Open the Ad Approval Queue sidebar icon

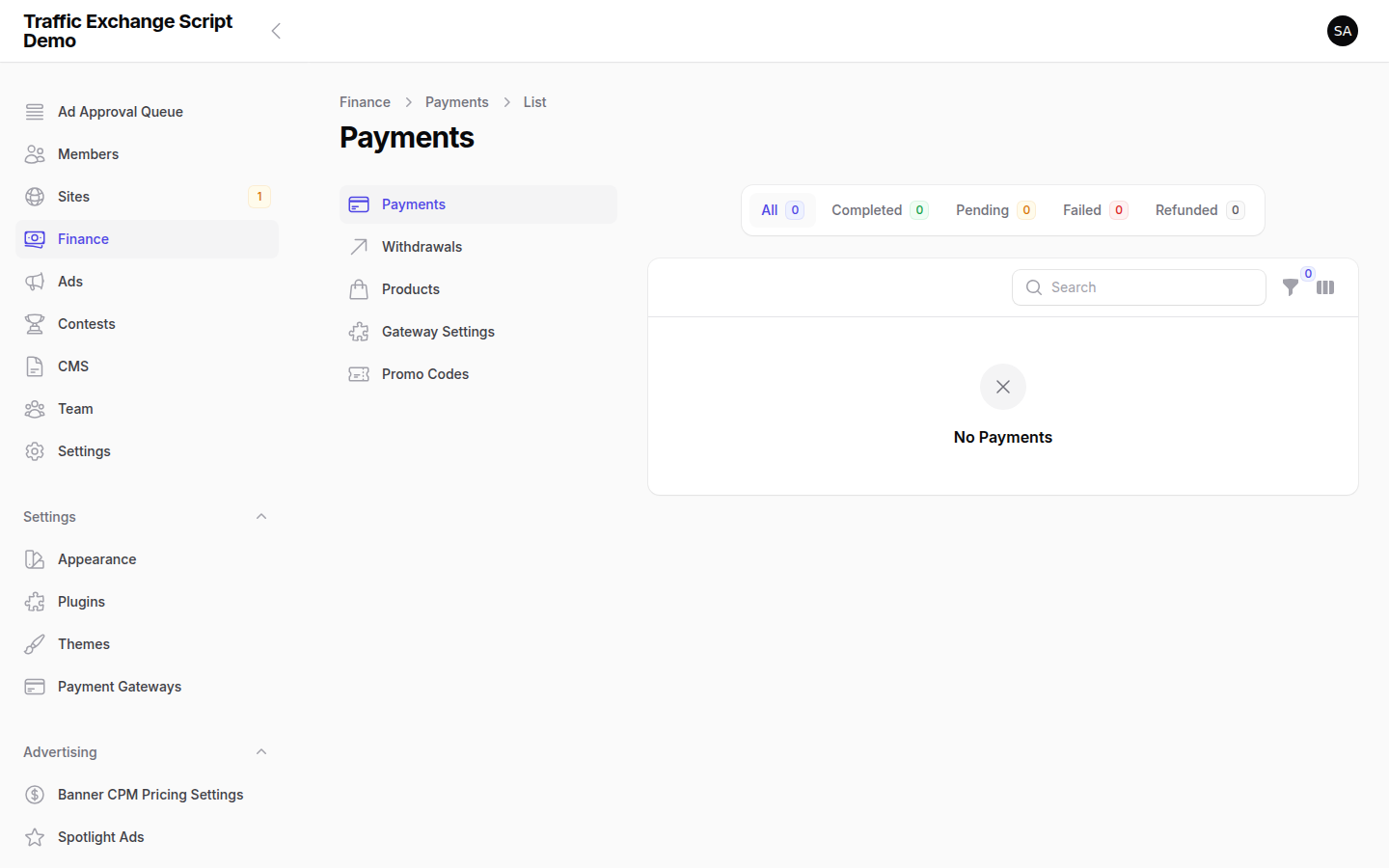(35, 111)
